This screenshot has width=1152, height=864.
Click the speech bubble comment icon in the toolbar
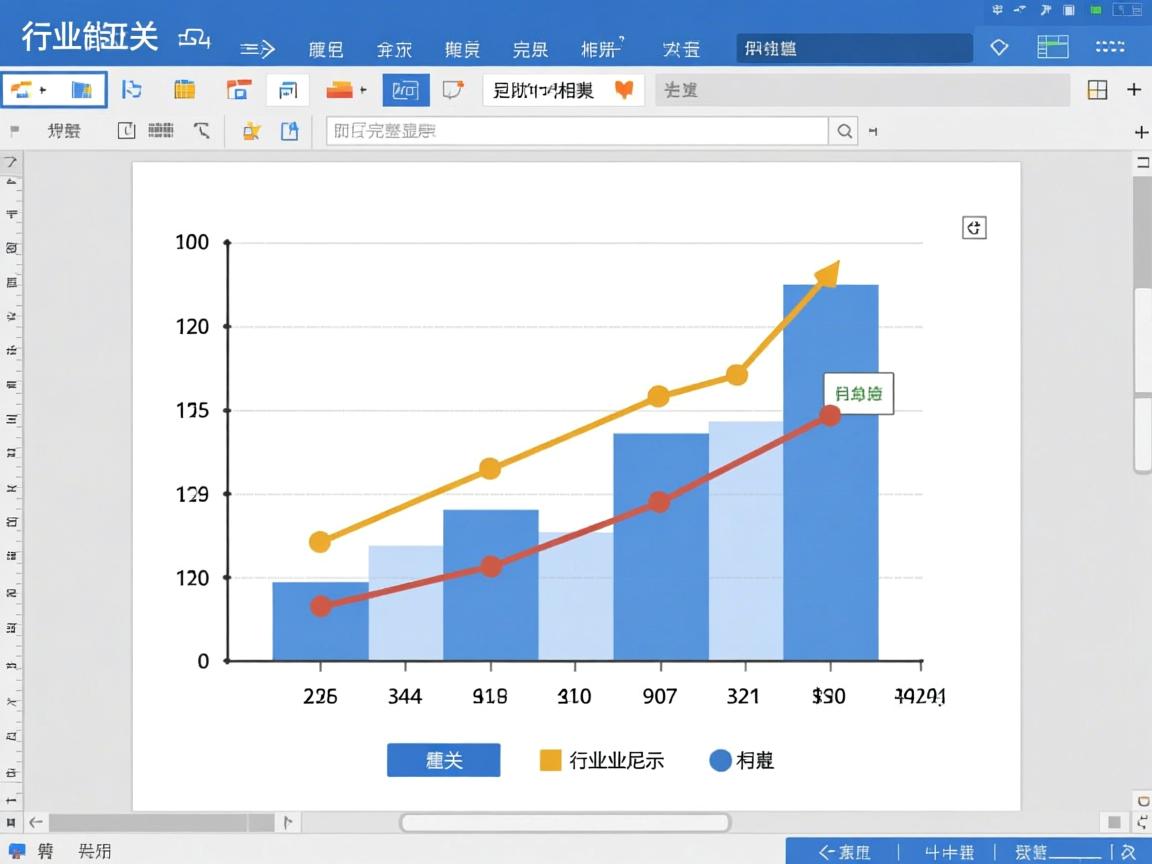tap(455, 89)
